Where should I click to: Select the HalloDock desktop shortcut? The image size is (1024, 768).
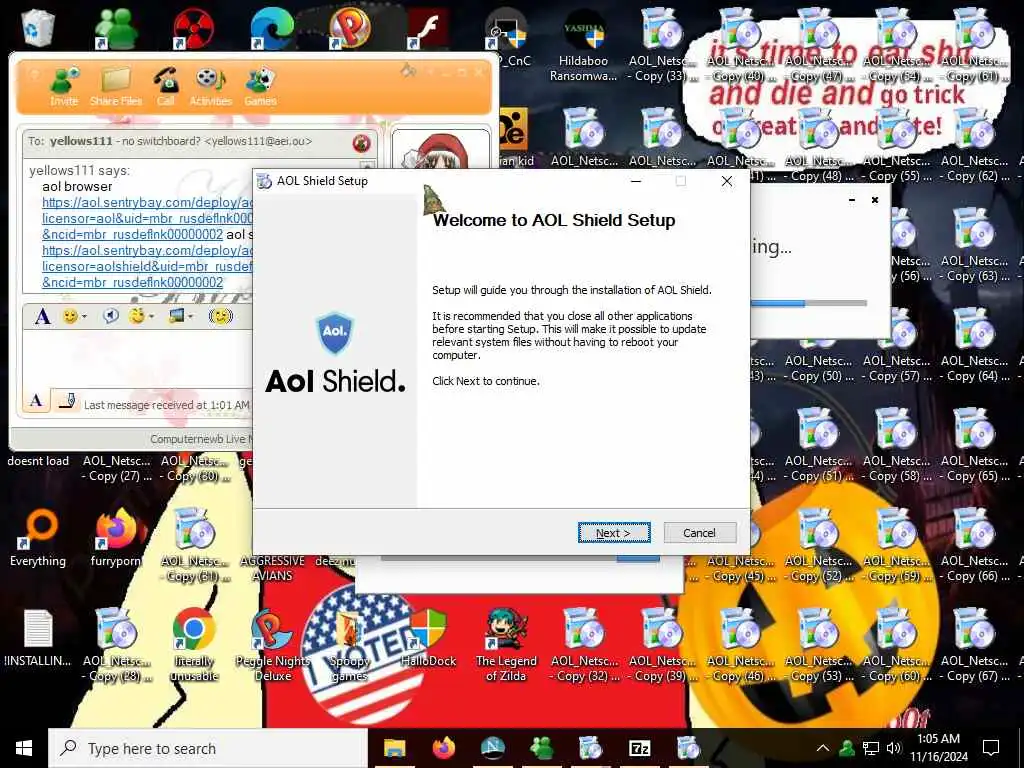click(x=428, y=637)
